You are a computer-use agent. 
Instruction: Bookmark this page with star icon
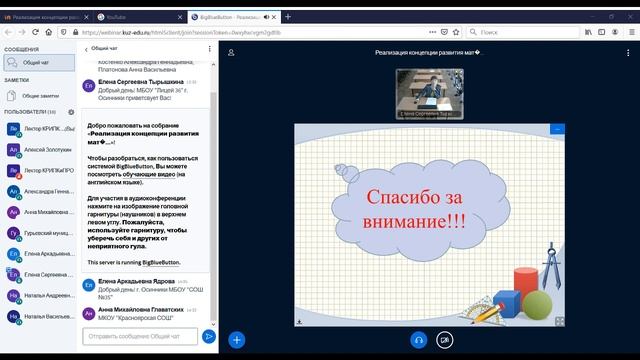[x=456, y=32]
